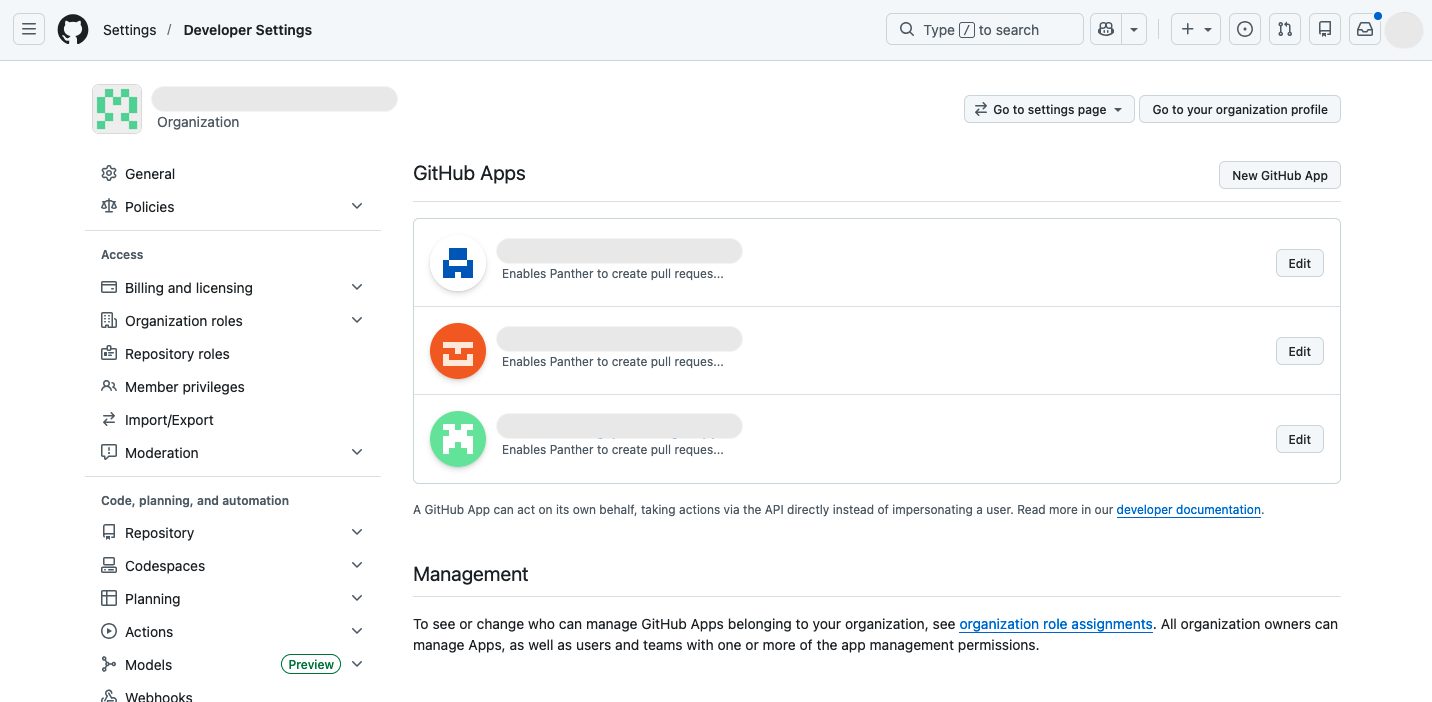The image size is (1432, 702).
Task: Open the repositories icon in header
Action: (1325, 30)
